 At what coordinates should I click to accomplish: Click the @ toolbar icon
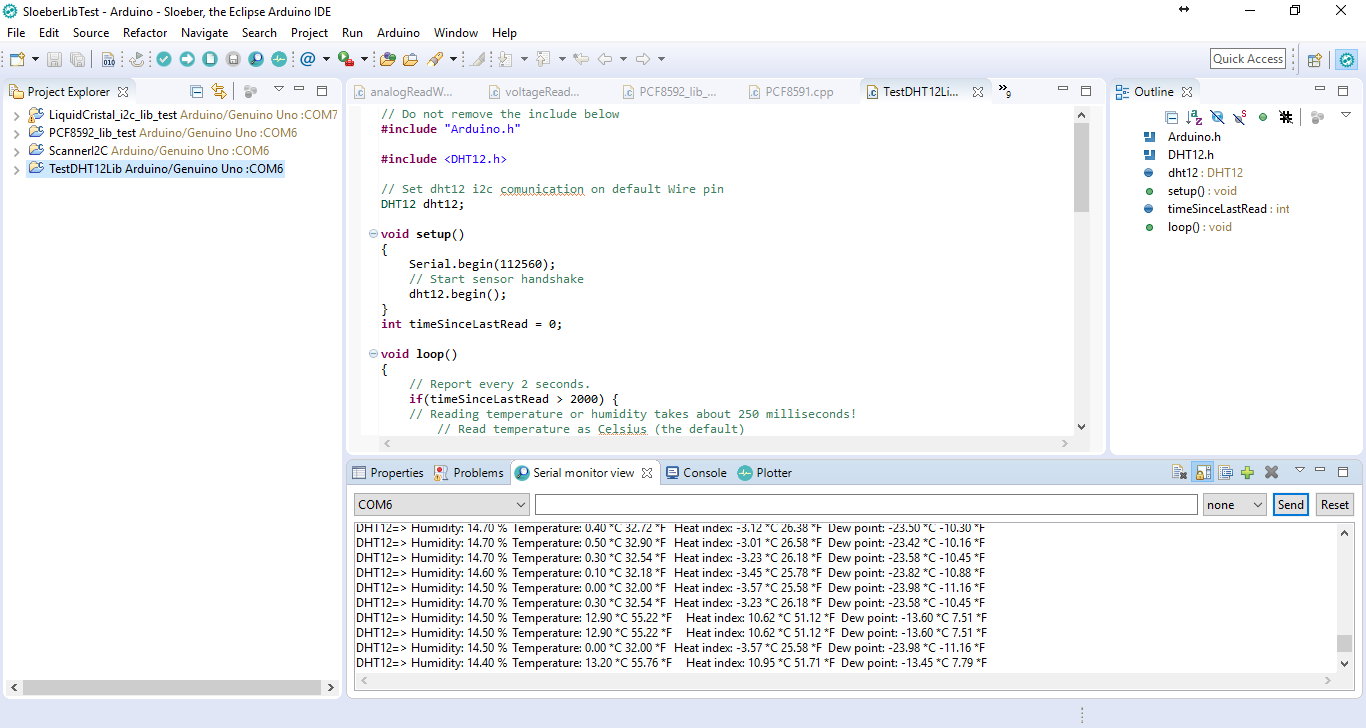pos(308,59)
